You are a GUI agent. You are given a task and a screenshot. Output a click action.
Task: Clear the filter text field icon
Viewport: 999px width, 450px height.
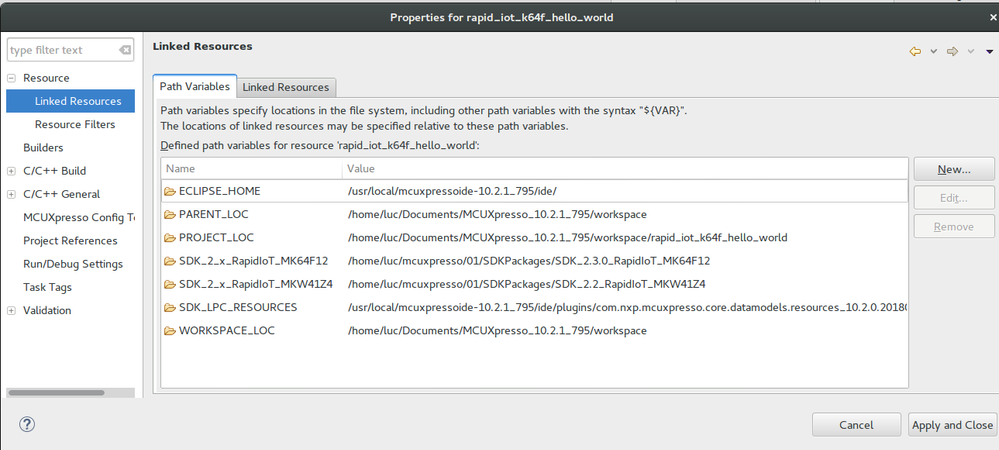[125, 50]
